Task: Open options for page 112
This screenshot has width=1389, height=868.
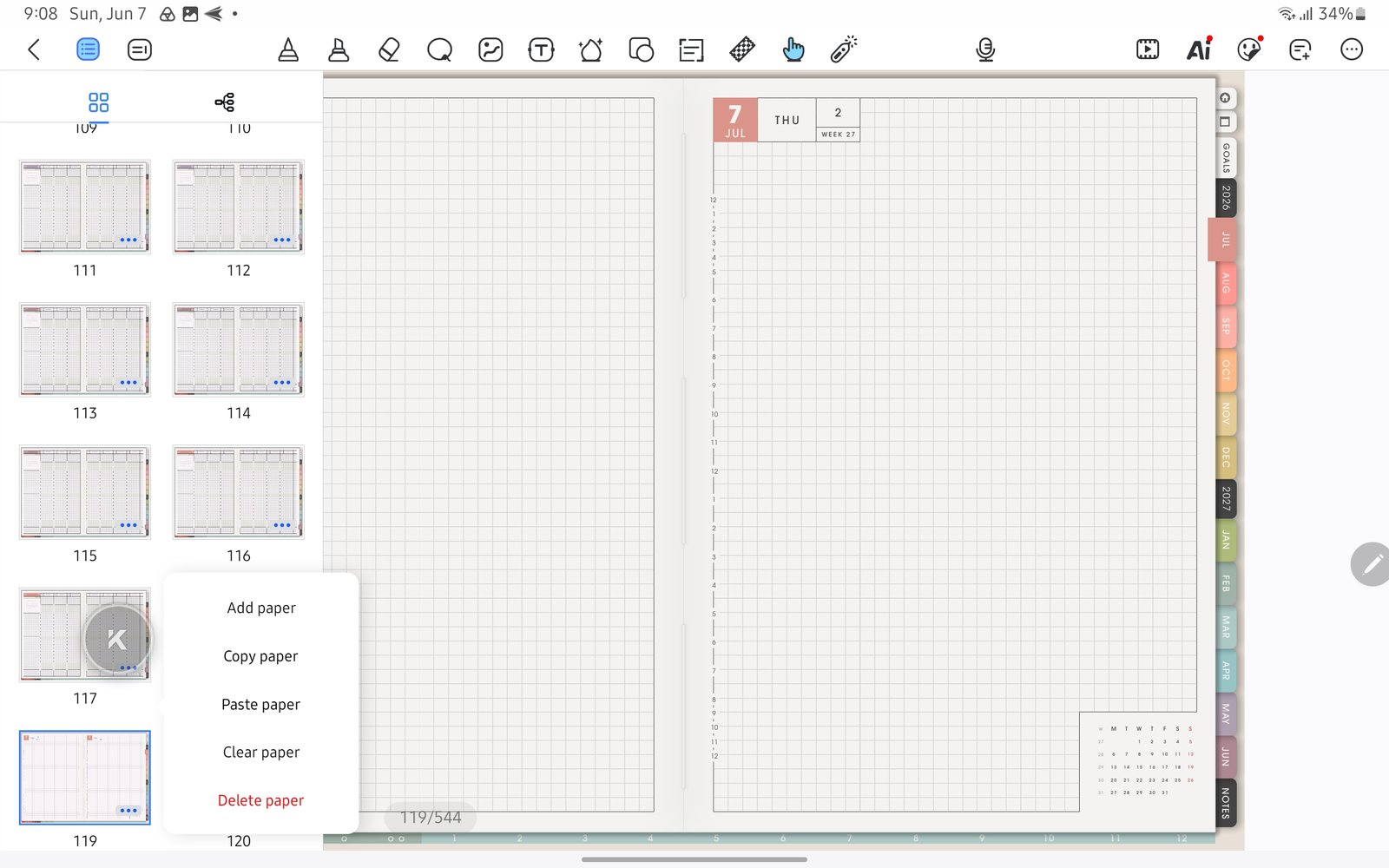Action: [x=282, y=240]
